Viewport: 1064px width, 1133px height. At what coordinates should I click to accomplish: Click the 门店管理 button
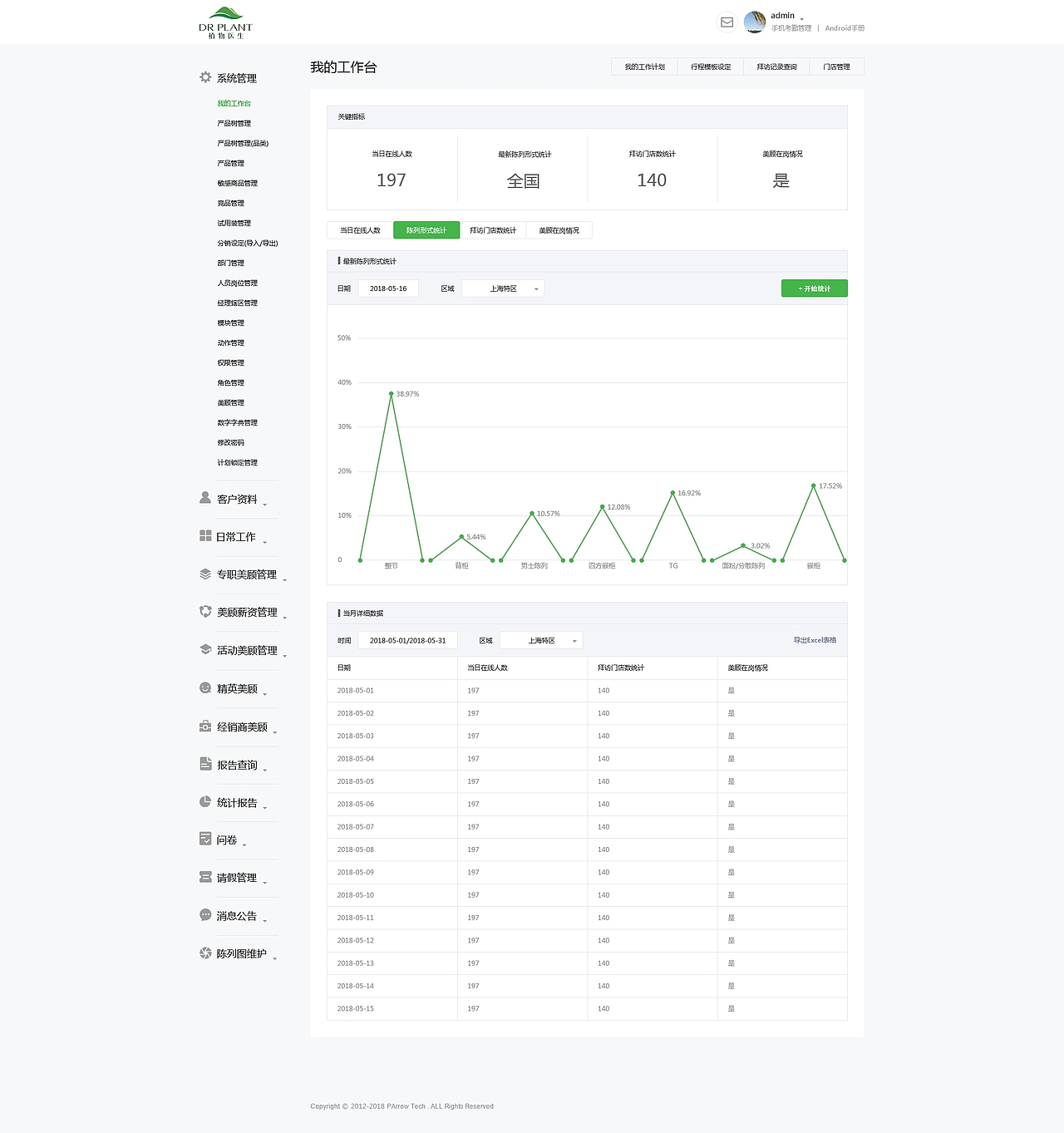836,67
